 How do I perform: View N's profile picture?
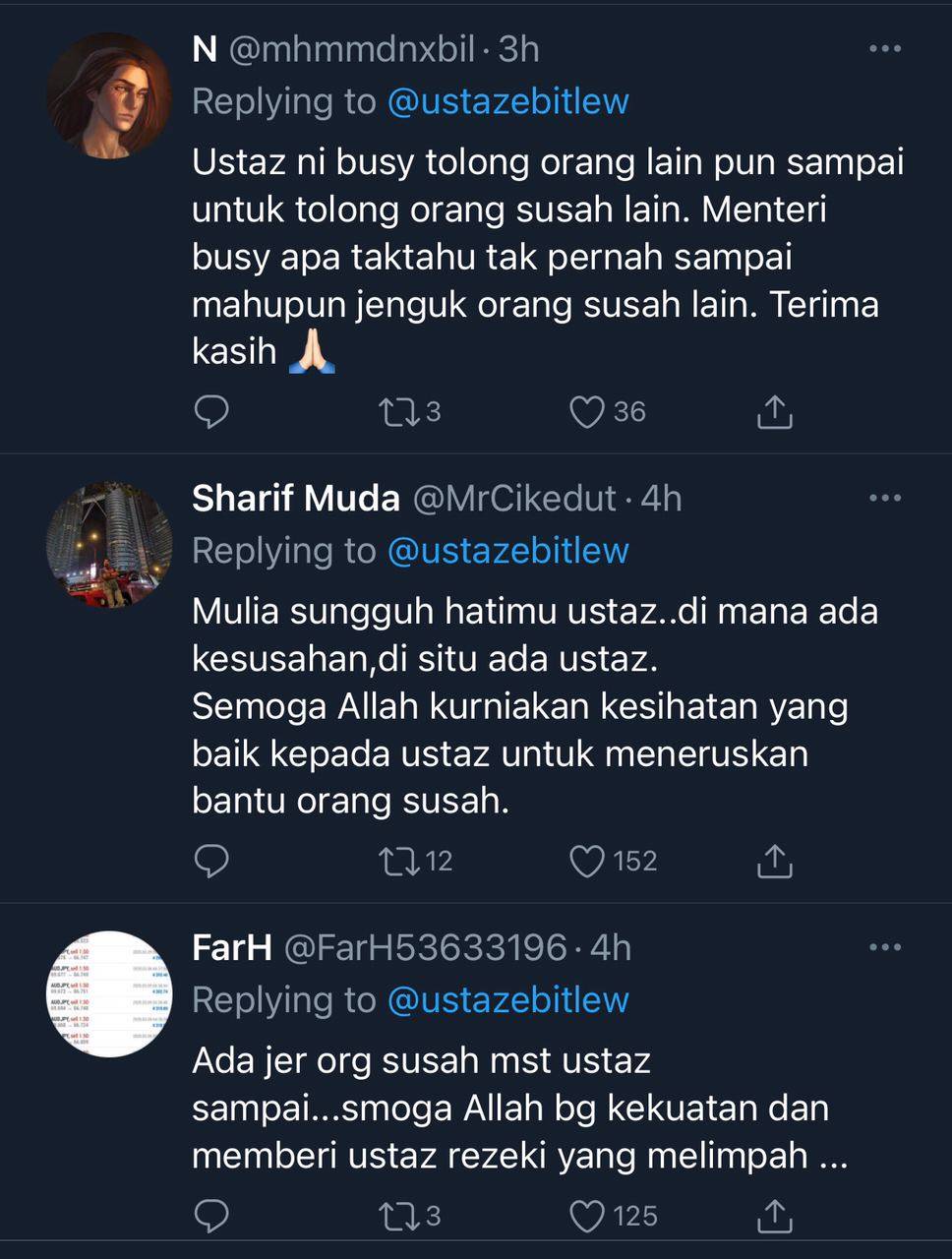[x=109, y=96]
